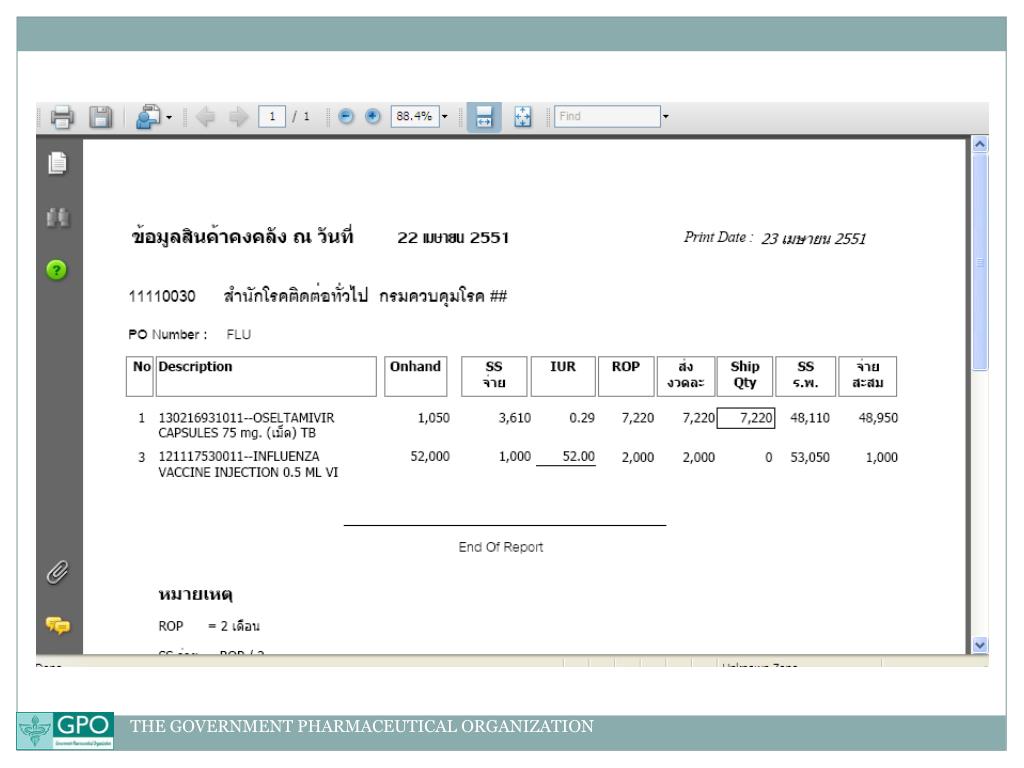Click the code 11110030

tap(162, 296)
